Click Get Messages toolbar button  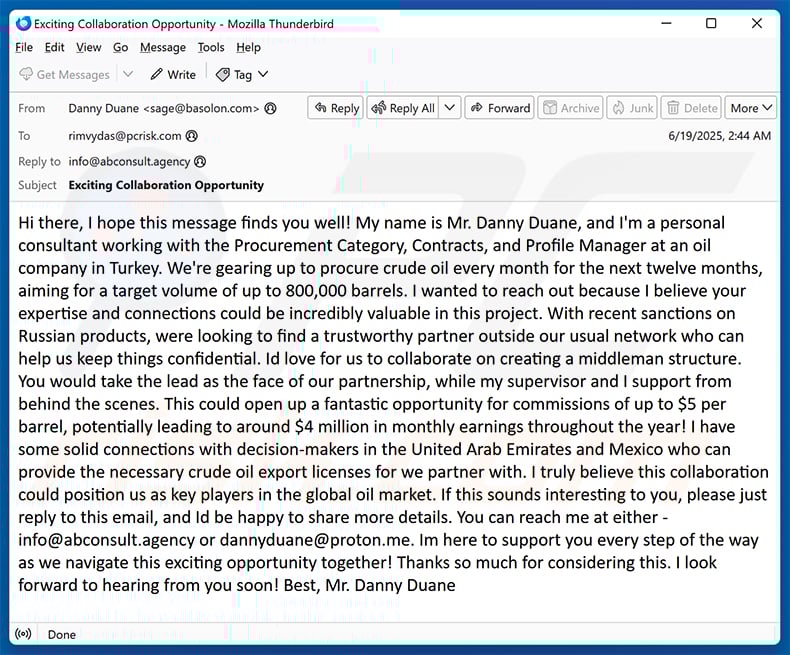pyautogui.click(x=64, y=75)
